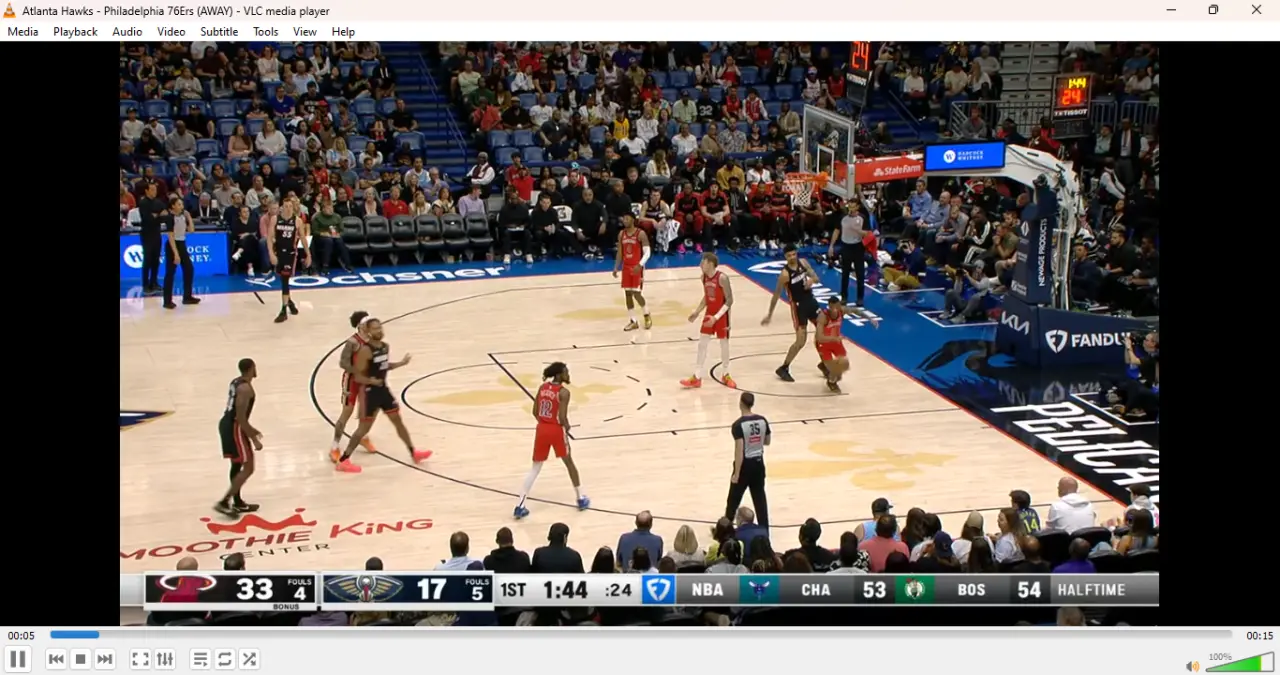Restore down the VLC window
This screenshot has width=1280, height=675.
1213,11
